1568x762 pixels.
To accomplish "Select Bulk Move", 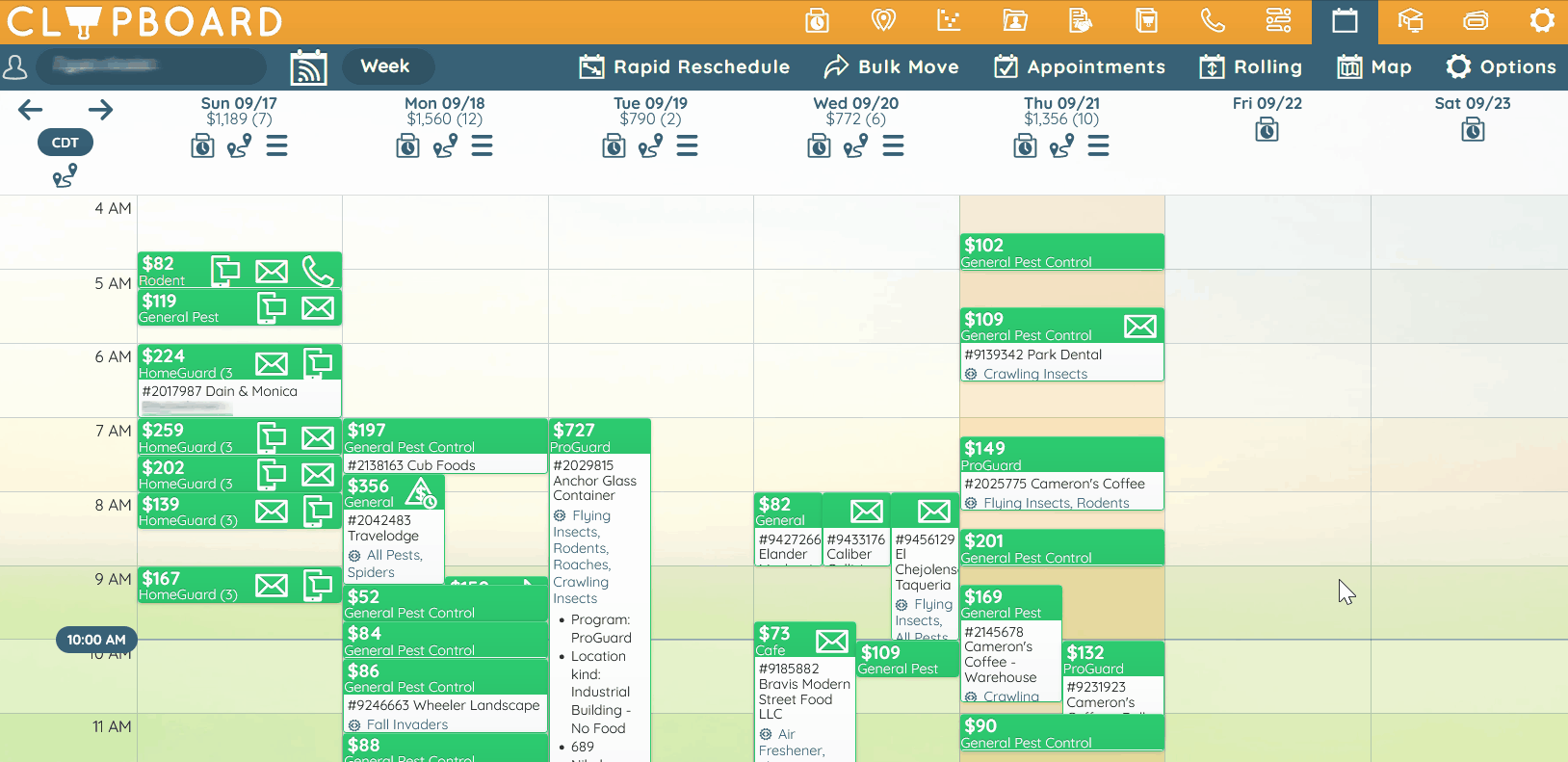I will tap(891, 66).
